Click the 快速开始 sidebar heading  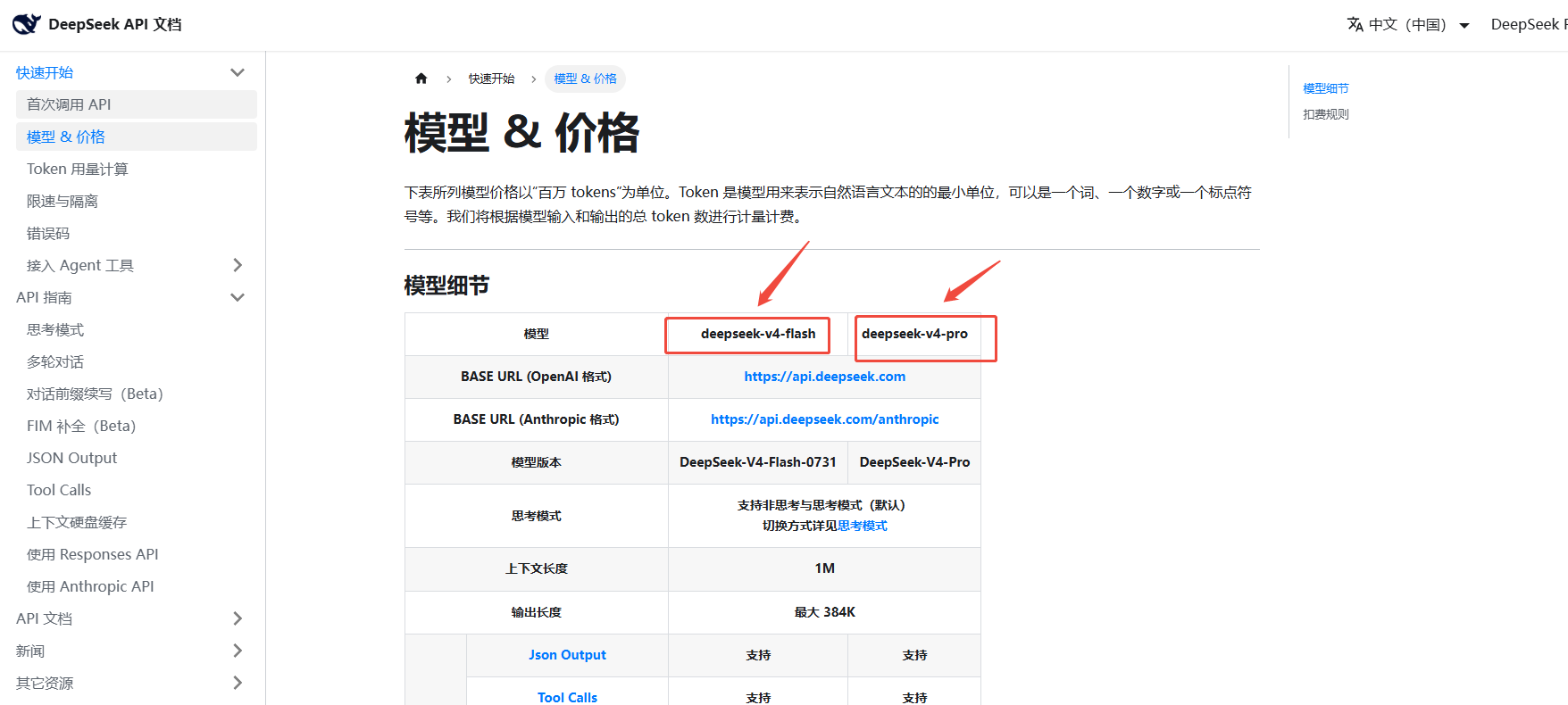tap(45, 72)
